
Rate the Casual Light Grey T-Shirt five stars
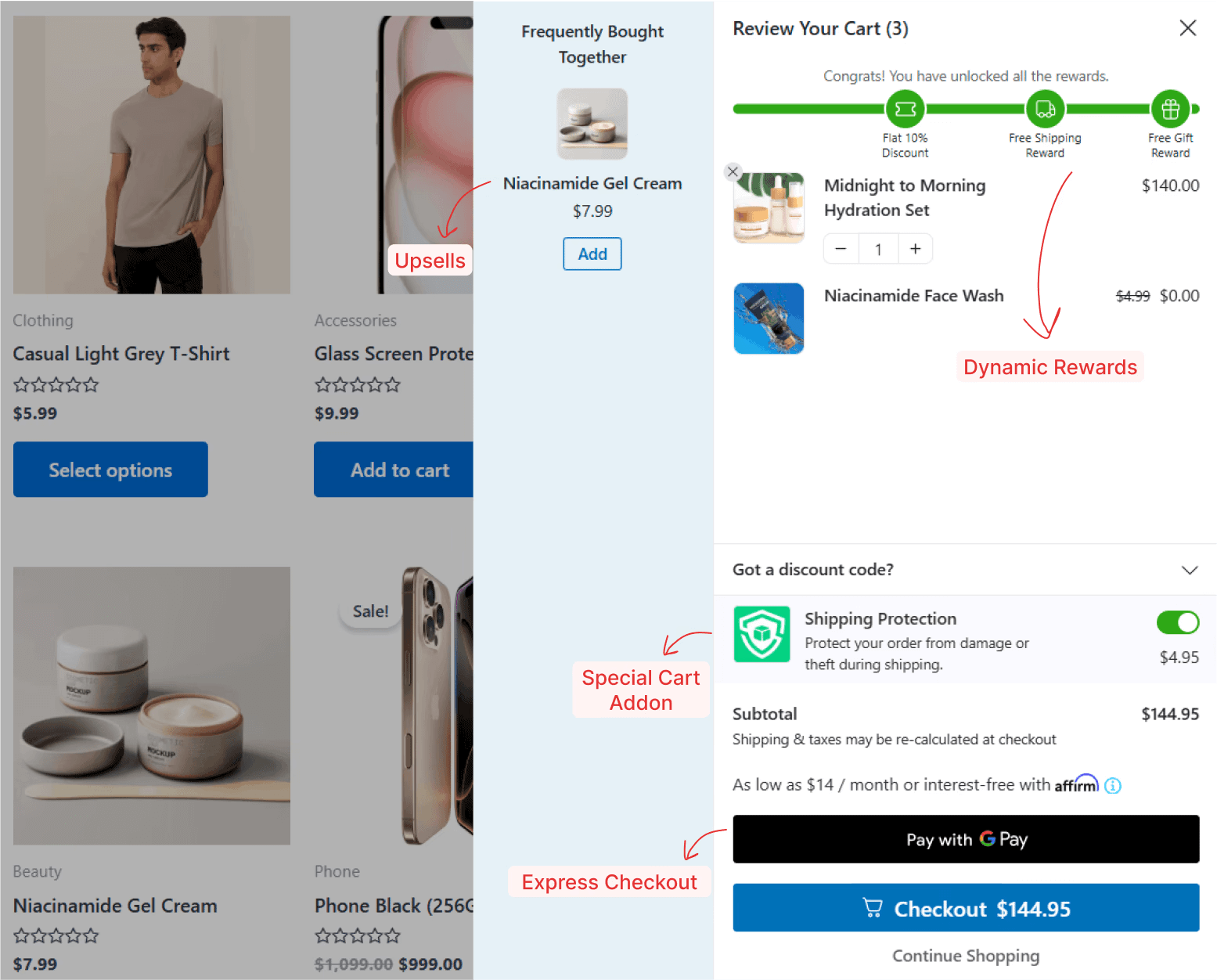(91, 384)
